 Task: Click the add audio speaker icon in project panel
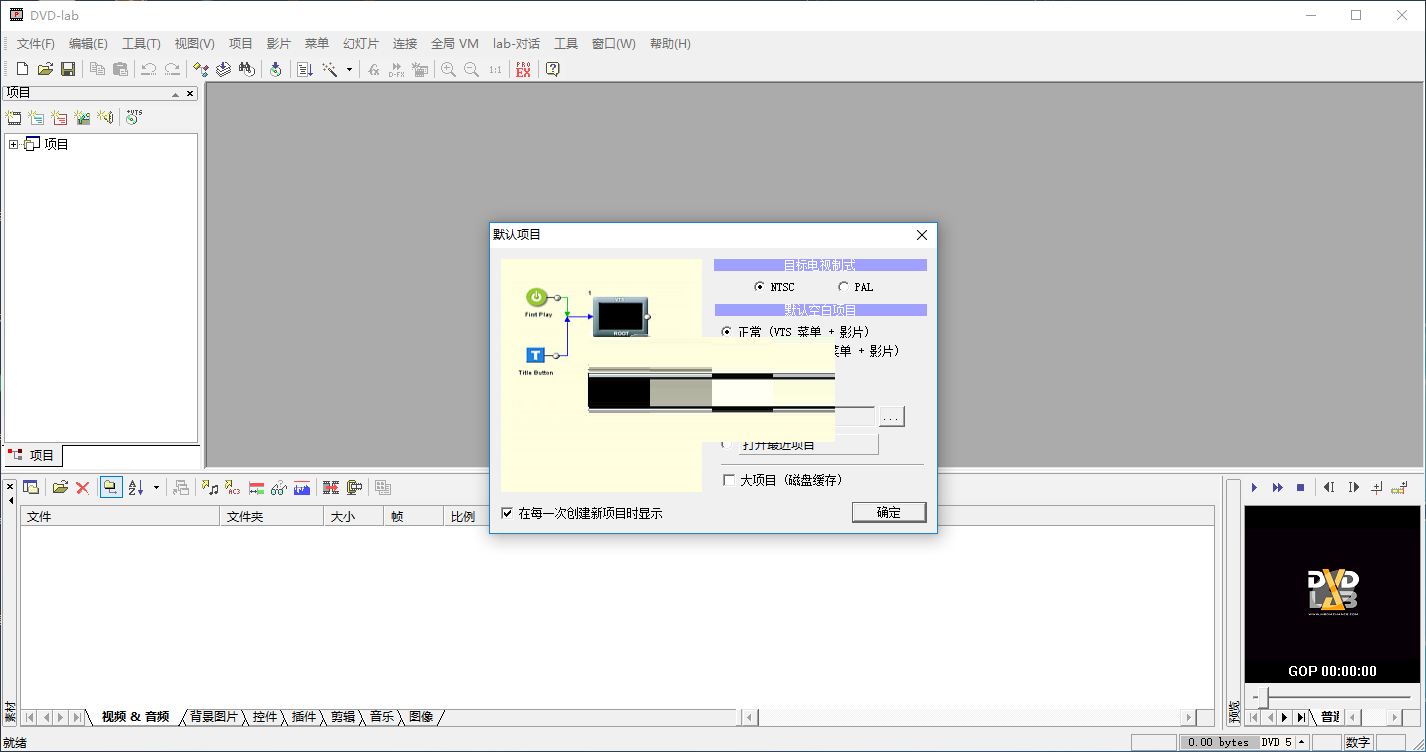coord(105,117)
